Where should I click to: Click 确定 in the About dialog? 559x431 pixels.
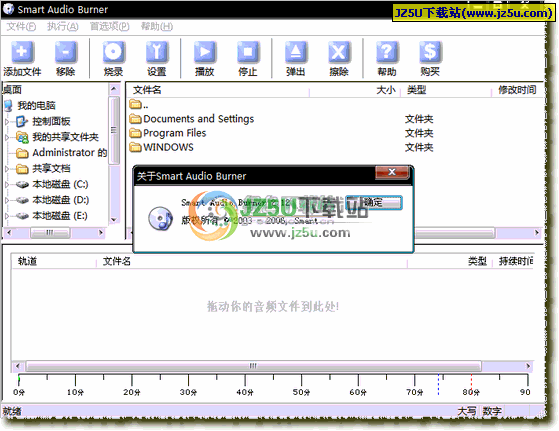coord(374,202)
